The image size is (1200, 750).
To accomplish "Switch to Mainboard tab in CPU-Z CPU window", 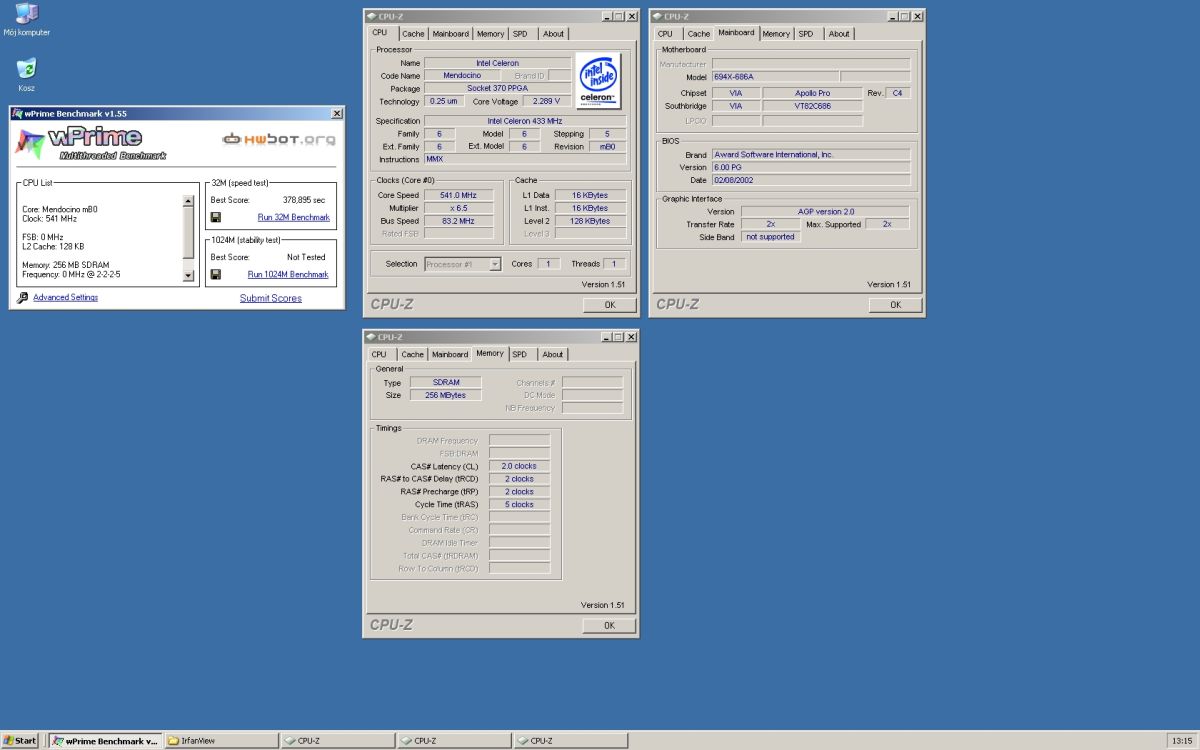I will pyautogui.click(x=451, y=34).
